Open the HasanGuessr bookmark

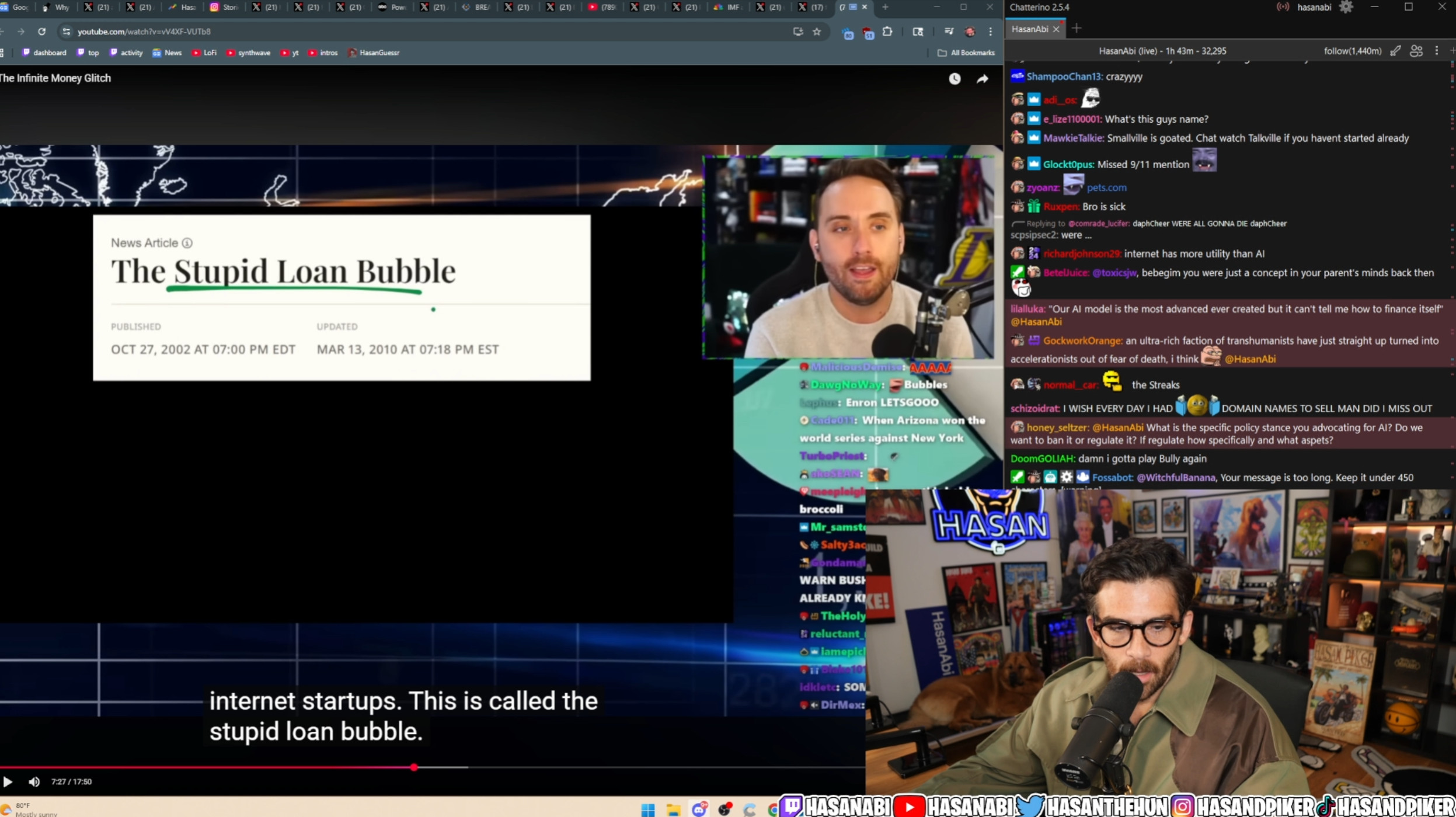(x=374, y=53)
